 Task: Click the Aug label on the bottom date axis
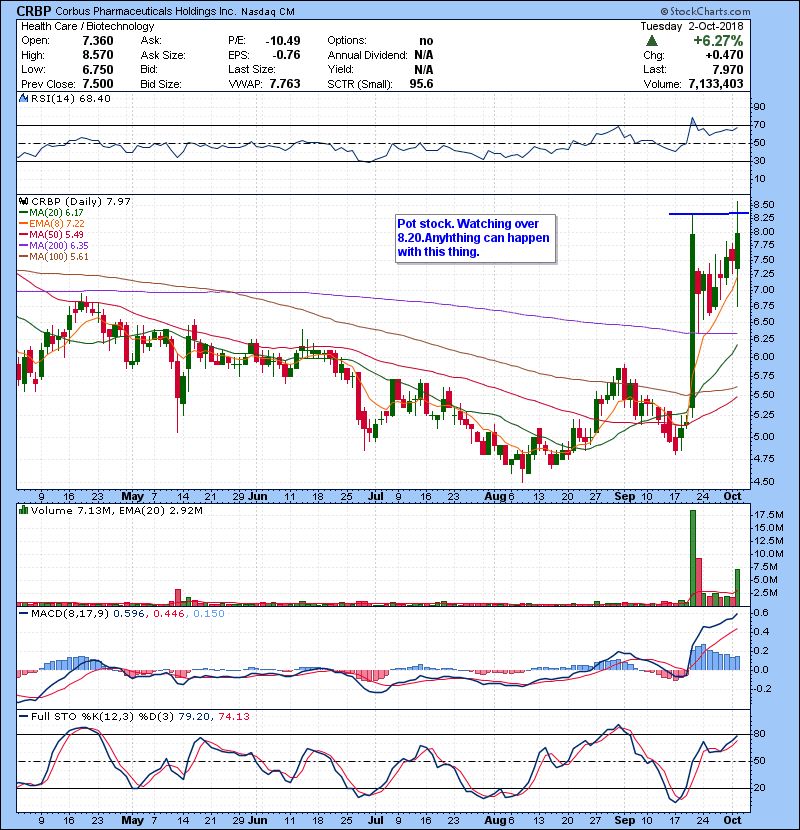pos(496,820)
